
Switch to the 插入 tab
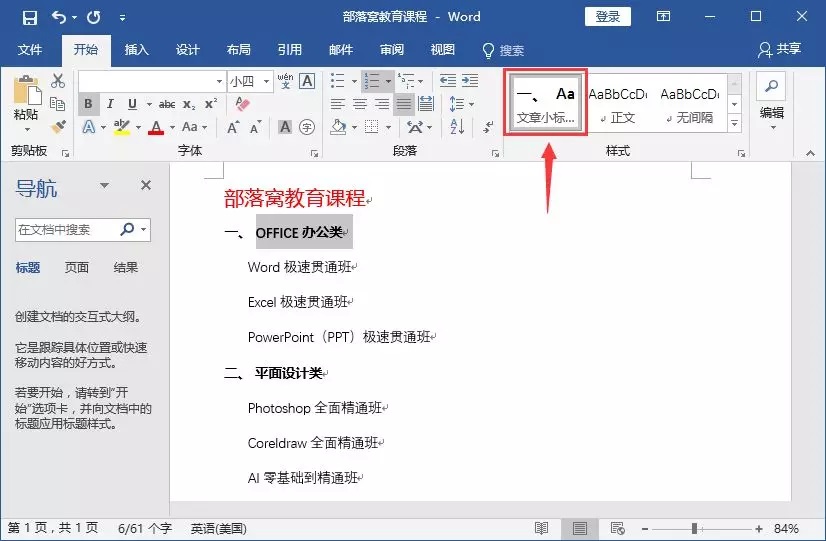coord(136,50)
